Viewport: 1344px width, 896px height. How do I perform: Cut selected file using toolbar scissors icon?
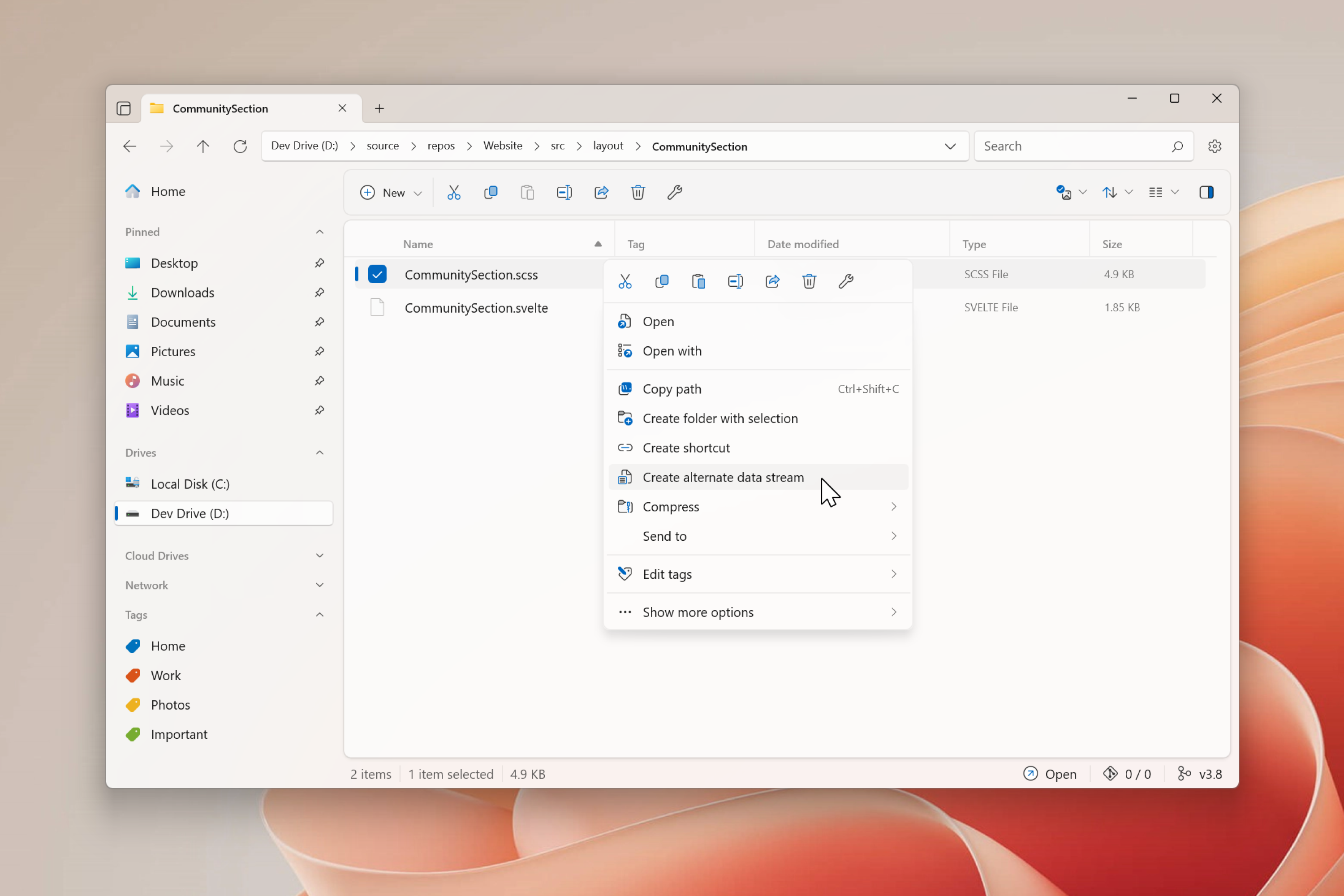pyautogui.click(x=454, y=193)
